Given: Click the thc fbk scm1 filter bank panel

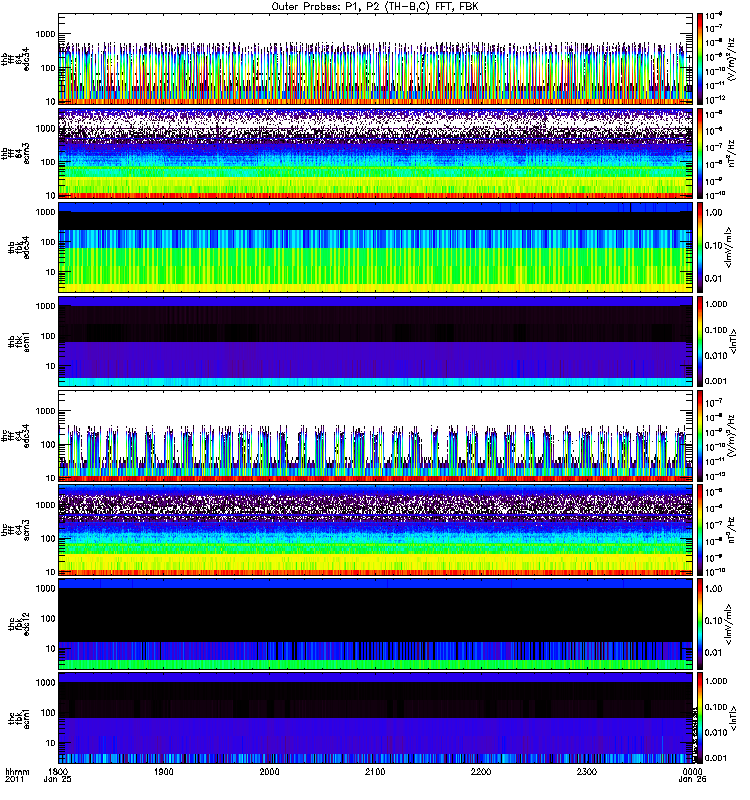Looking at the screenshot, I should click(x=376, y=718).
